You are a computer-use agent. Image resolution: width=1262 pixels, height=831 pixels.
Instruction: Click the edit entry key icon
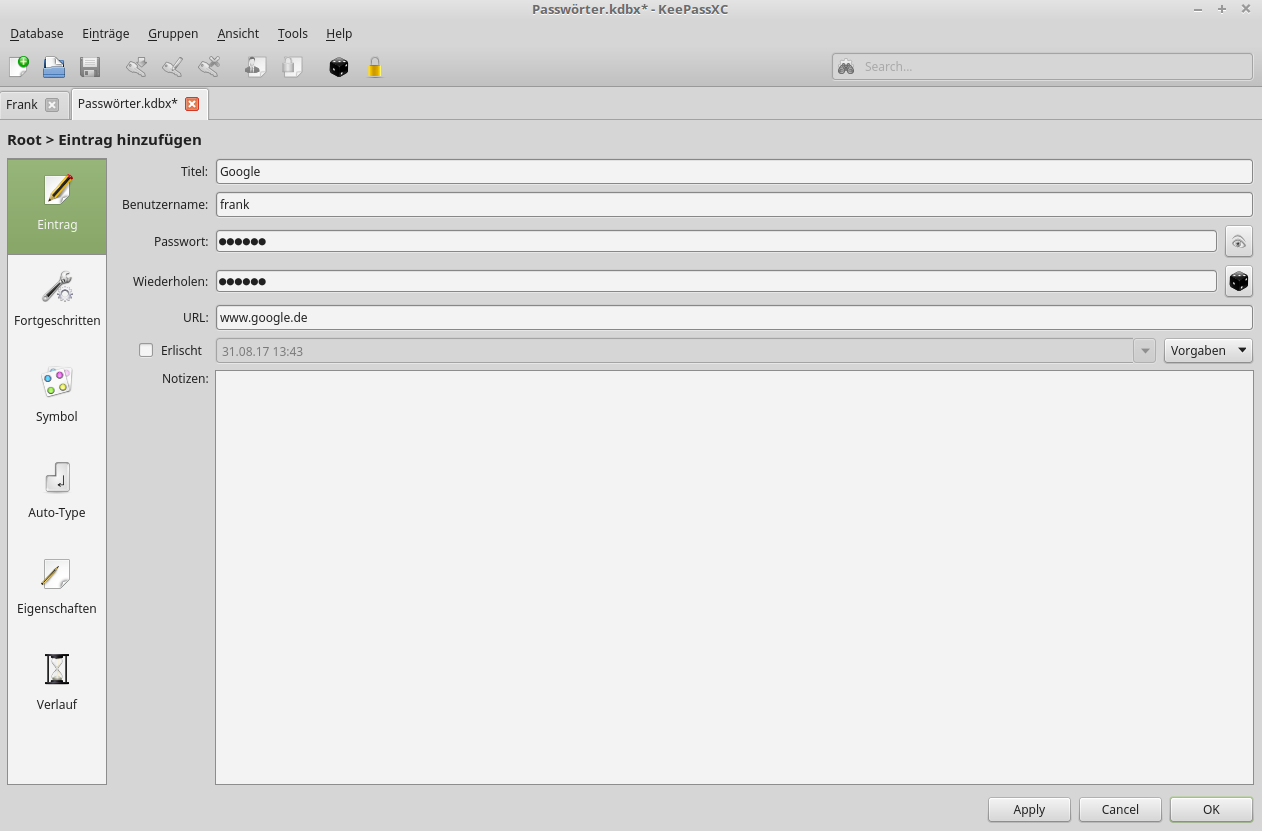(x=172, y=67)
